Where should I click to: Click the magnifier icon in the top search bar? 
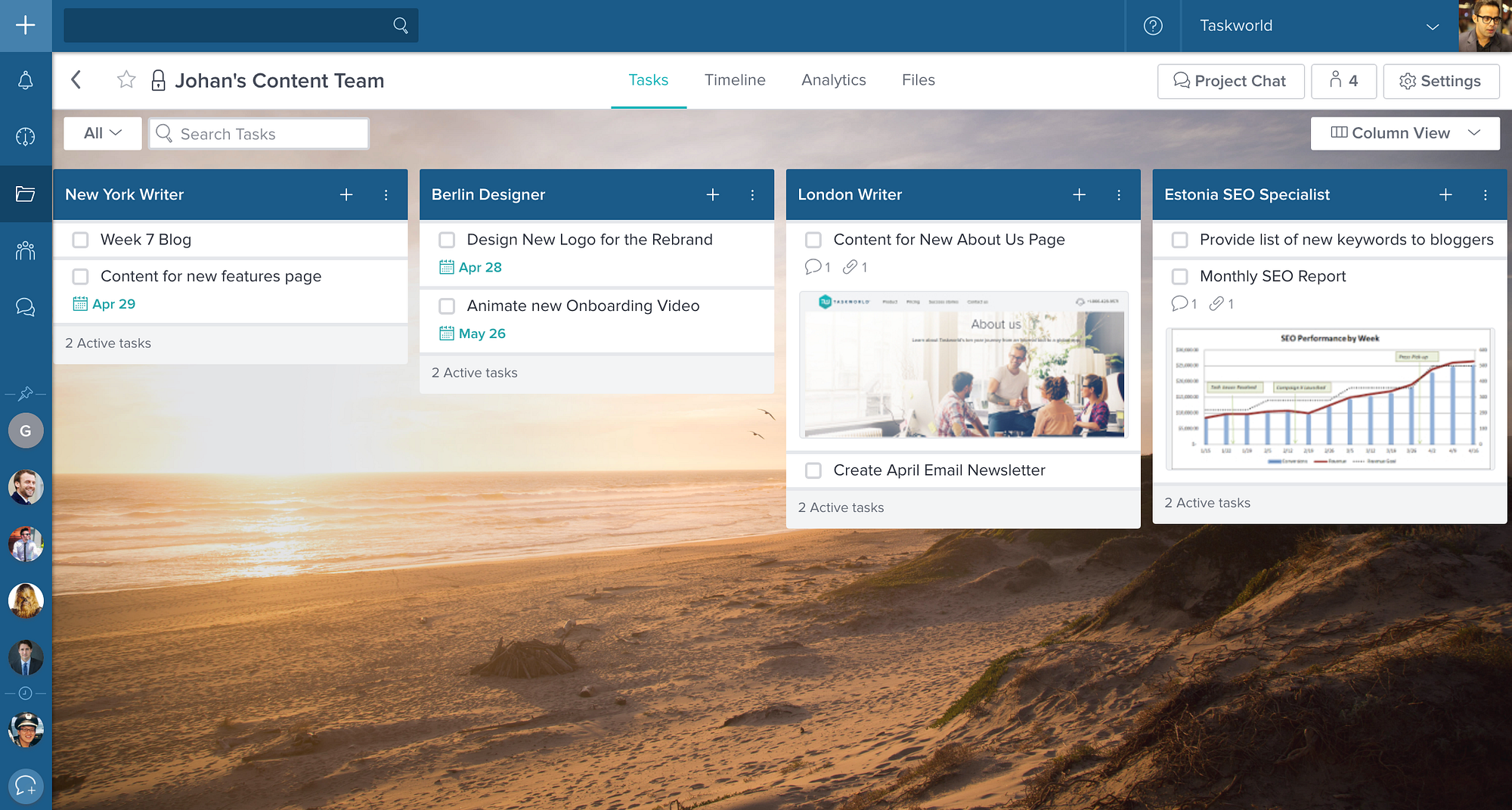click(401, 26)
